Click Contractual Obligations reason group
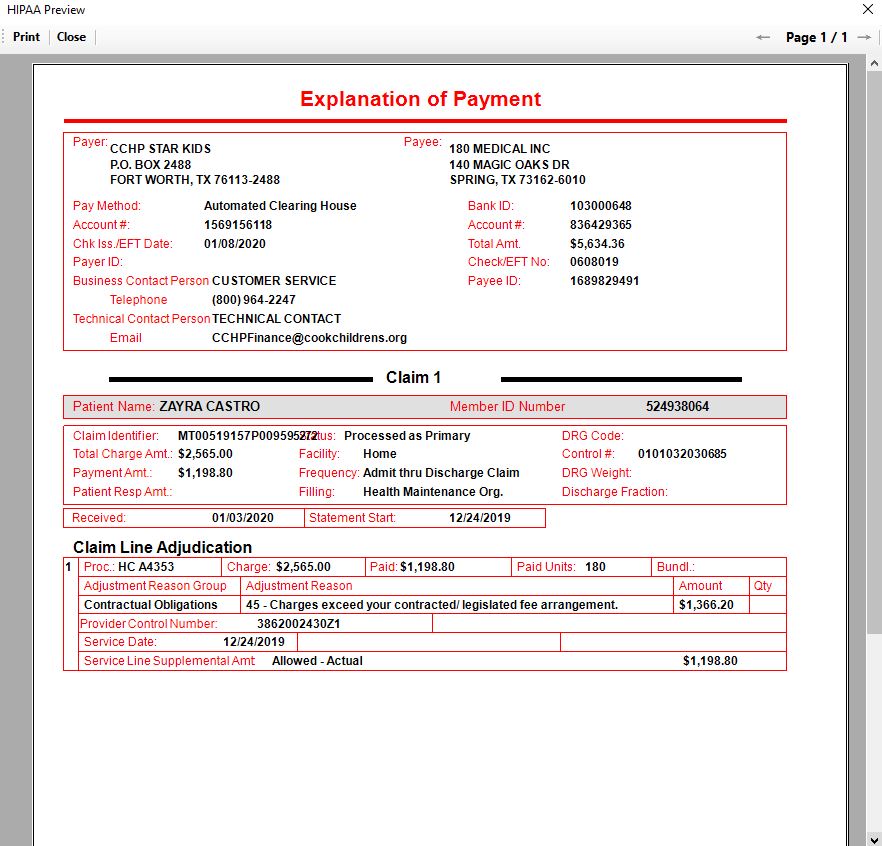Viewport: 882px width, 846px height. pyautogui.click(x=150, y=605)
